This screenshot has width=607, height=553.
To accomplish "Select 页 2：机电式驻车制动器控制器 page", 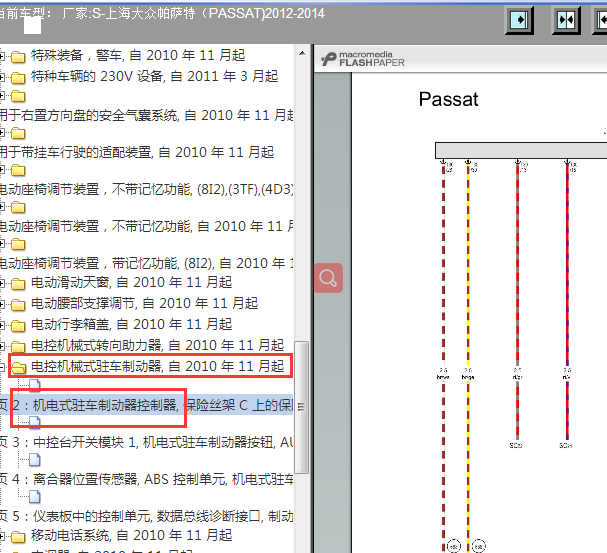I will click(x=146, y=405).
